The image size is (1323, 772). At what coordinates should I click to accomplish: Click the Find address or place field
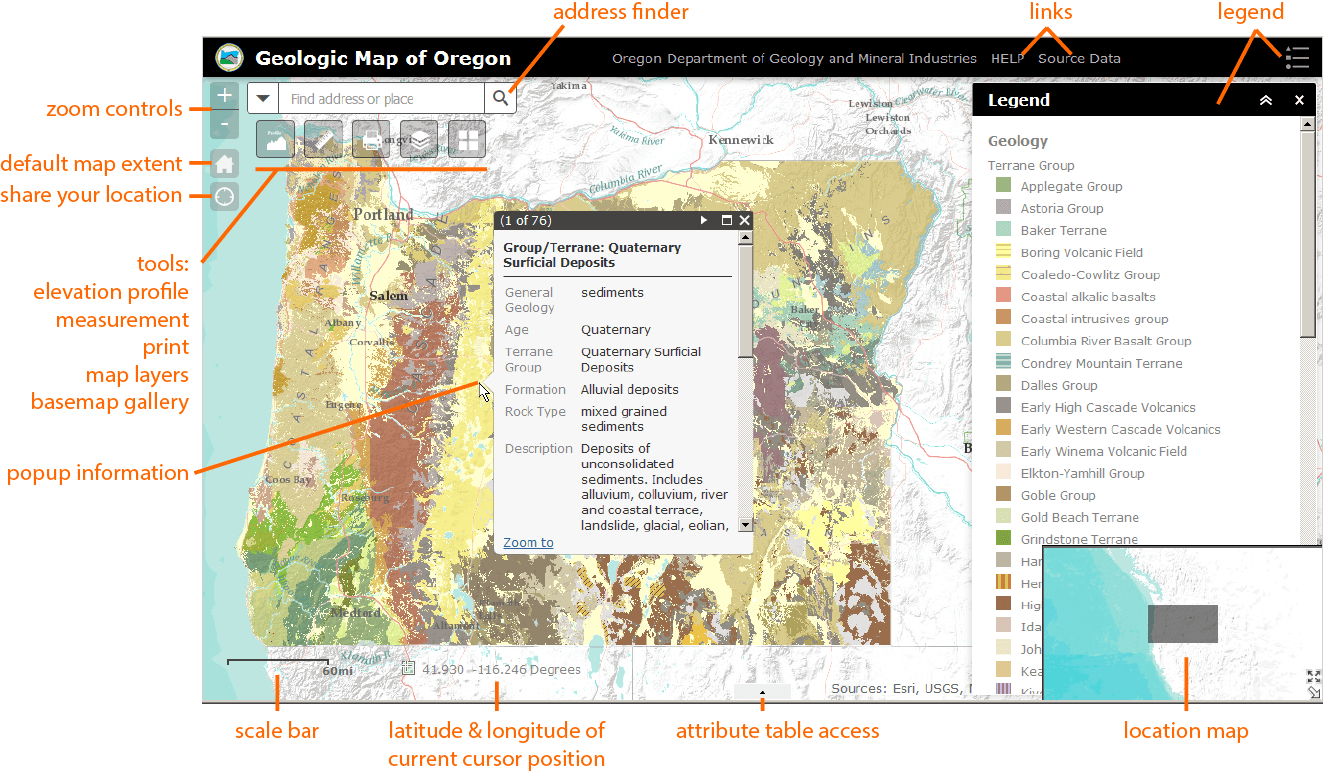tap(380, 99)
